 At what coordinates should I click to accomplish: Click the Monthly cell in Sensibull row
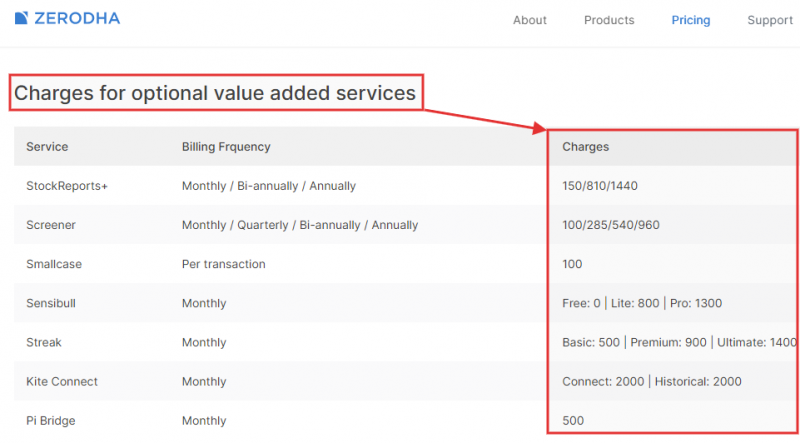click(x=204, y=303)
